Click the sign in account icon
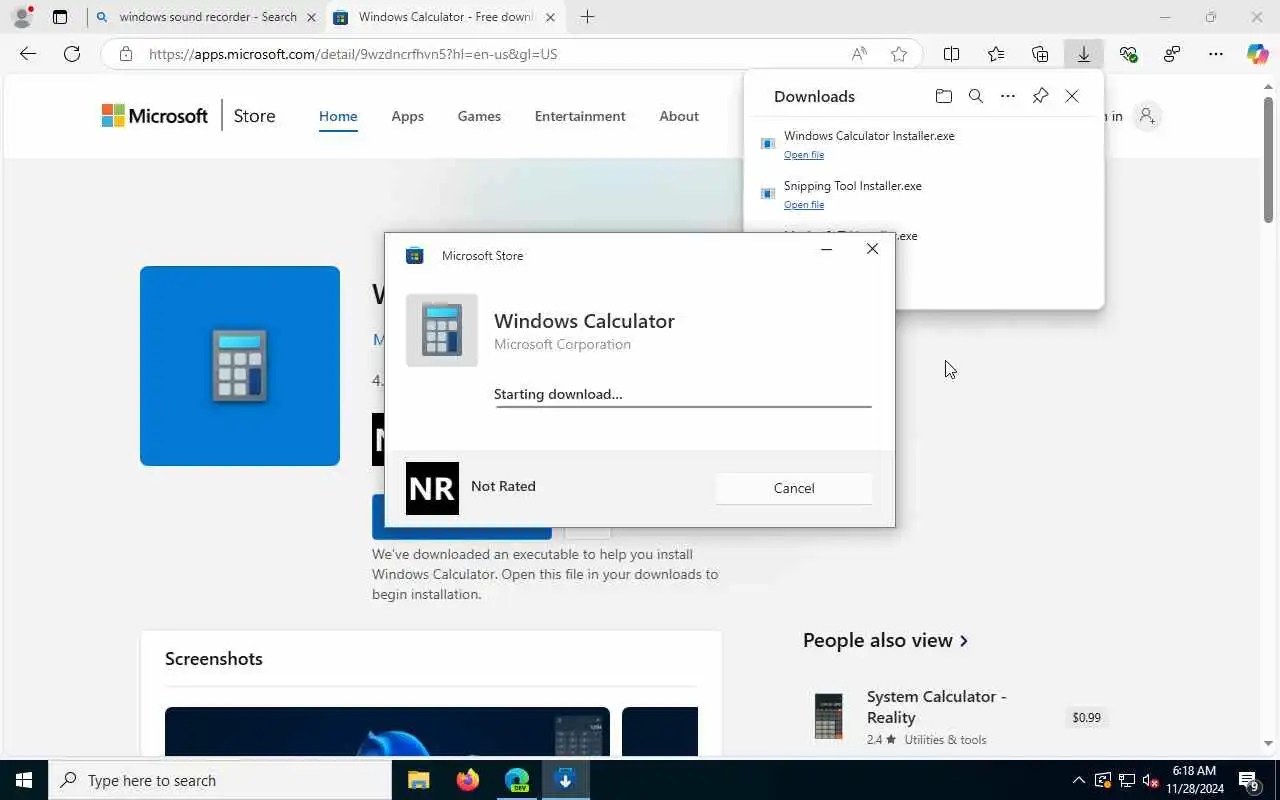 [x=1147, y=116]
